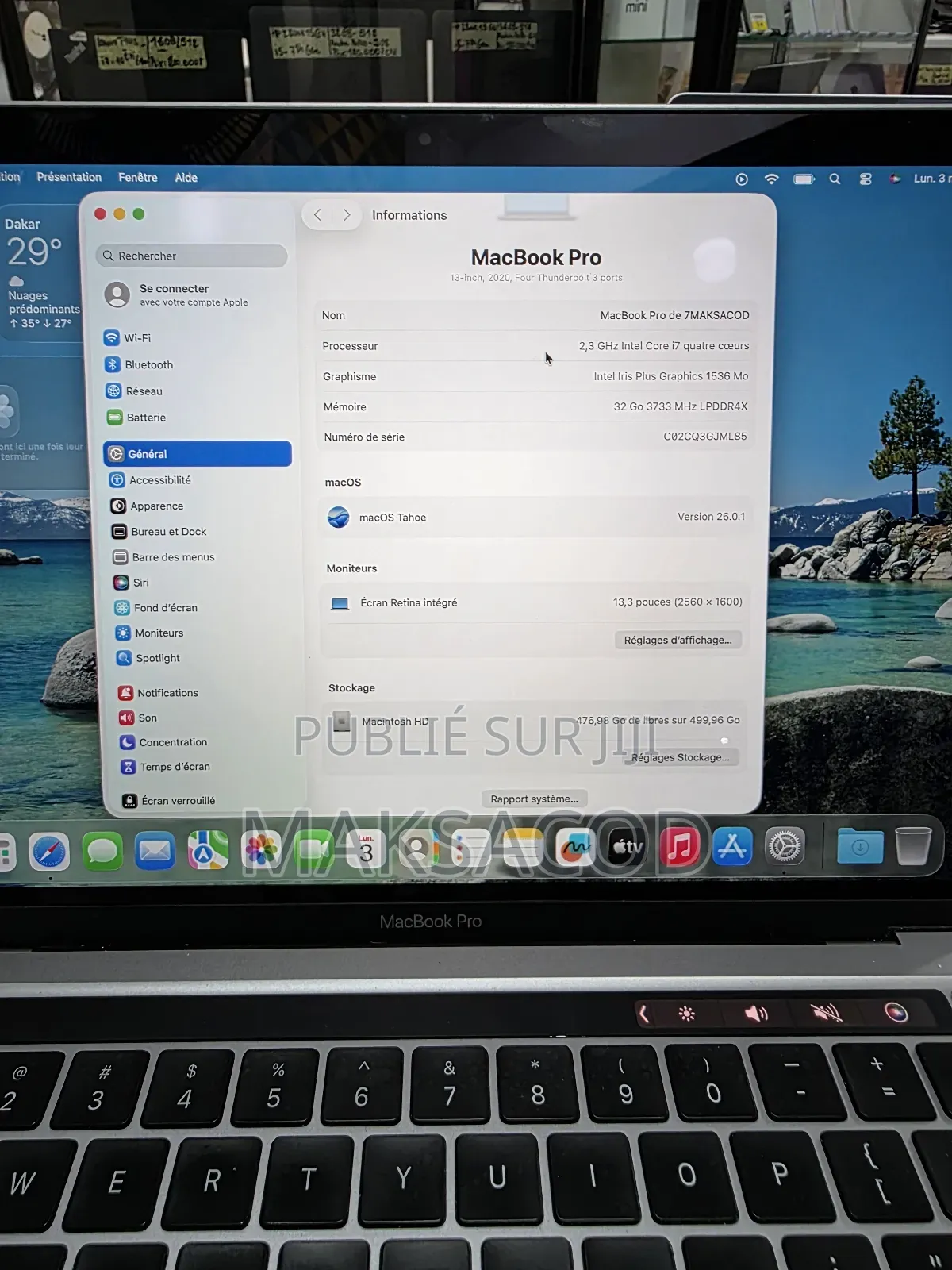Open Notifications settings
This screenshot has width=952, height=1270.
point(158,692)
